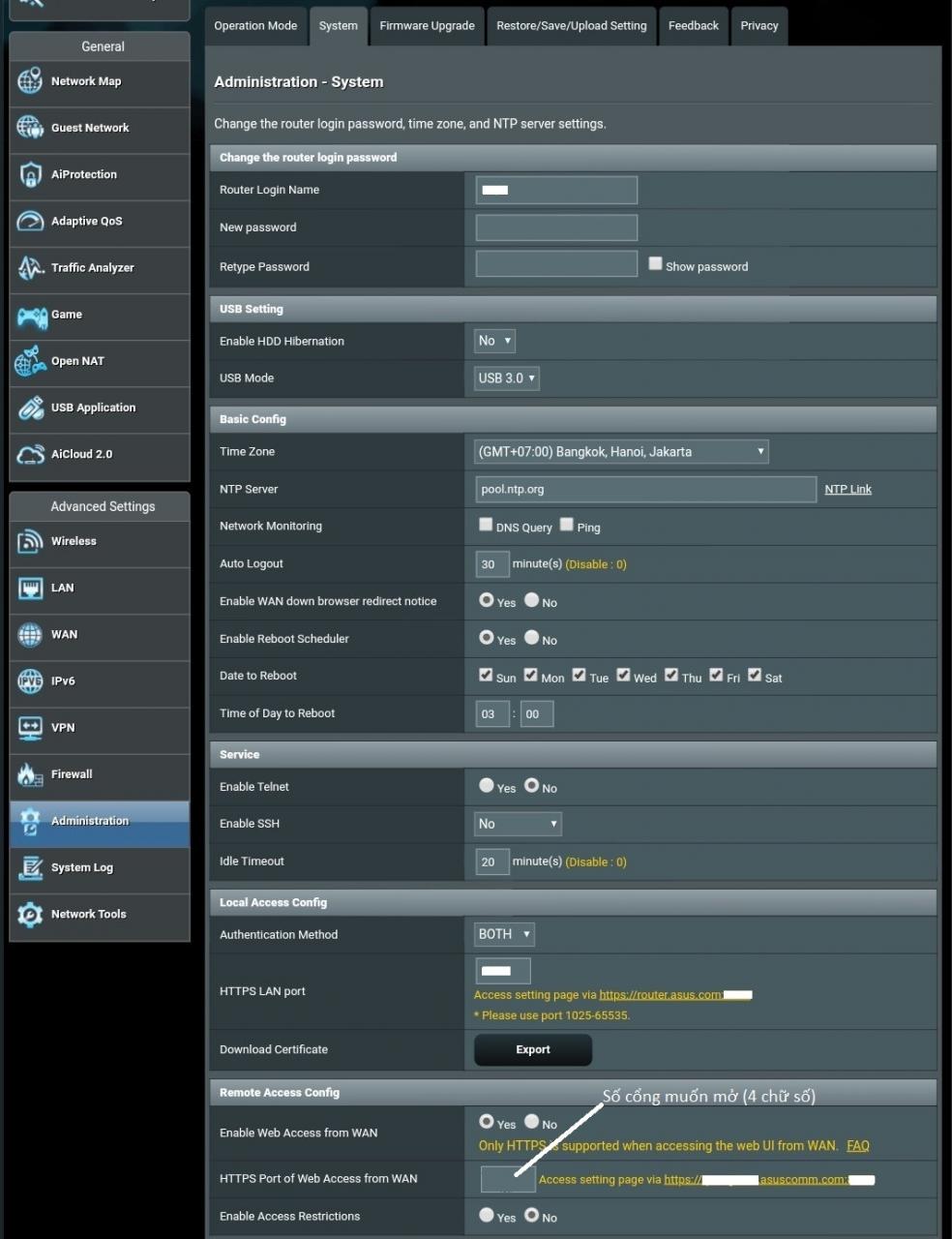Click into the NTP Server field
Screen dimensions: 952x1239
[645, 490]
